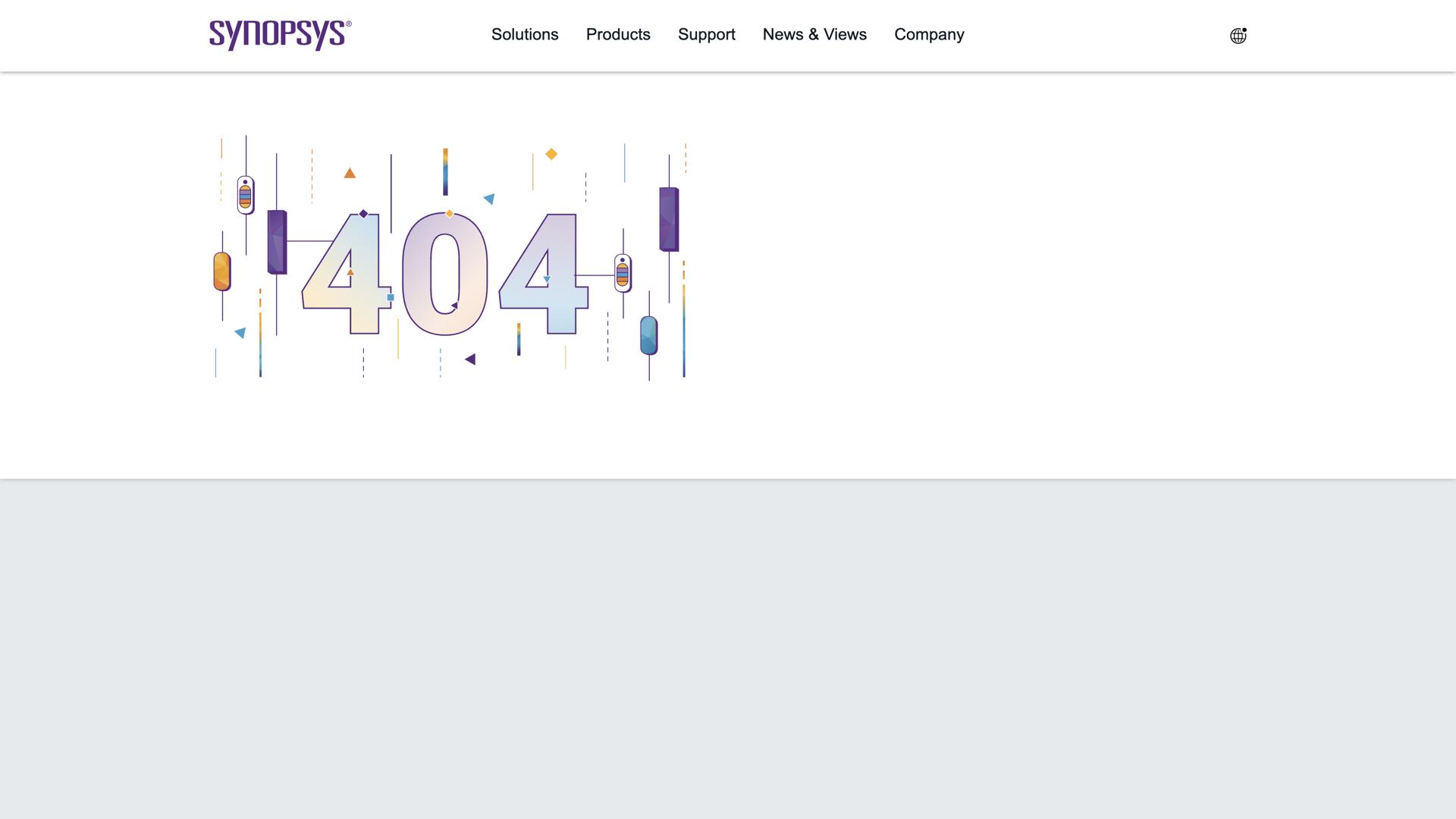Open the Company dropdown in the navigation
Image resolution: width=1456 pixels, height=819 pixels.
(x=929, y=35)
